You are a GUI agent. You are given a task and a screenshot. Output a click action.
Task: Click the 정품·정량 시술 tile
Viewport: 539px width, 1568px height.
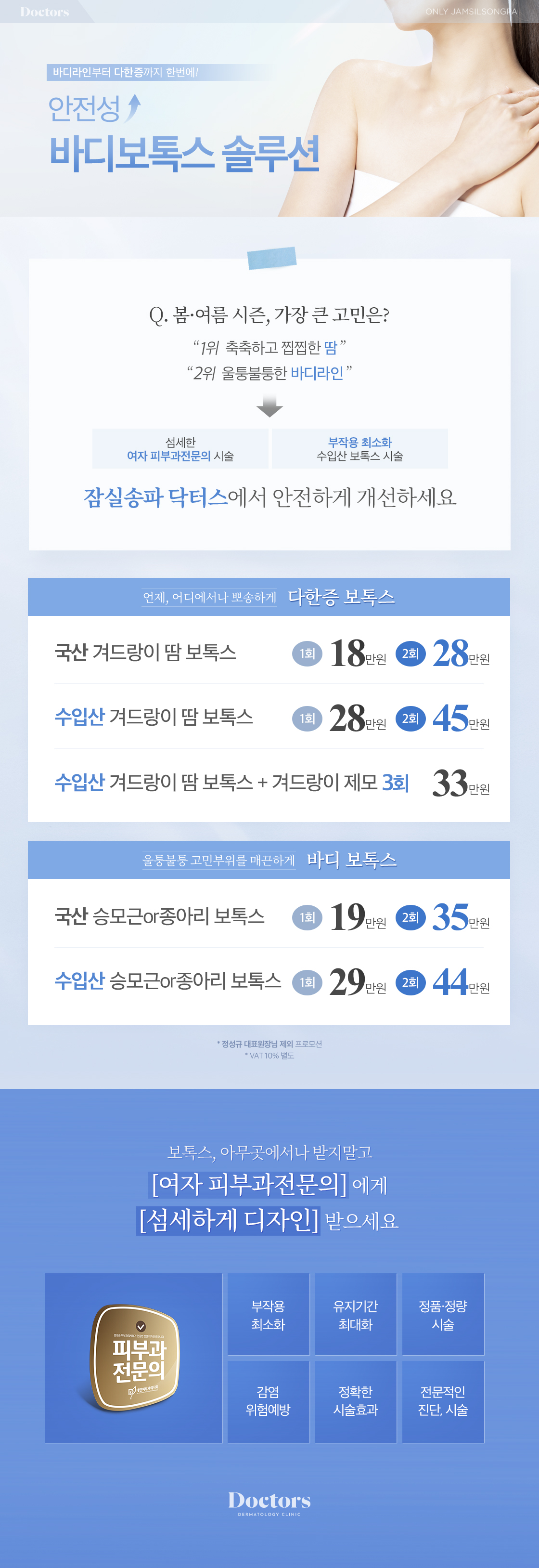click(443, 1315)
